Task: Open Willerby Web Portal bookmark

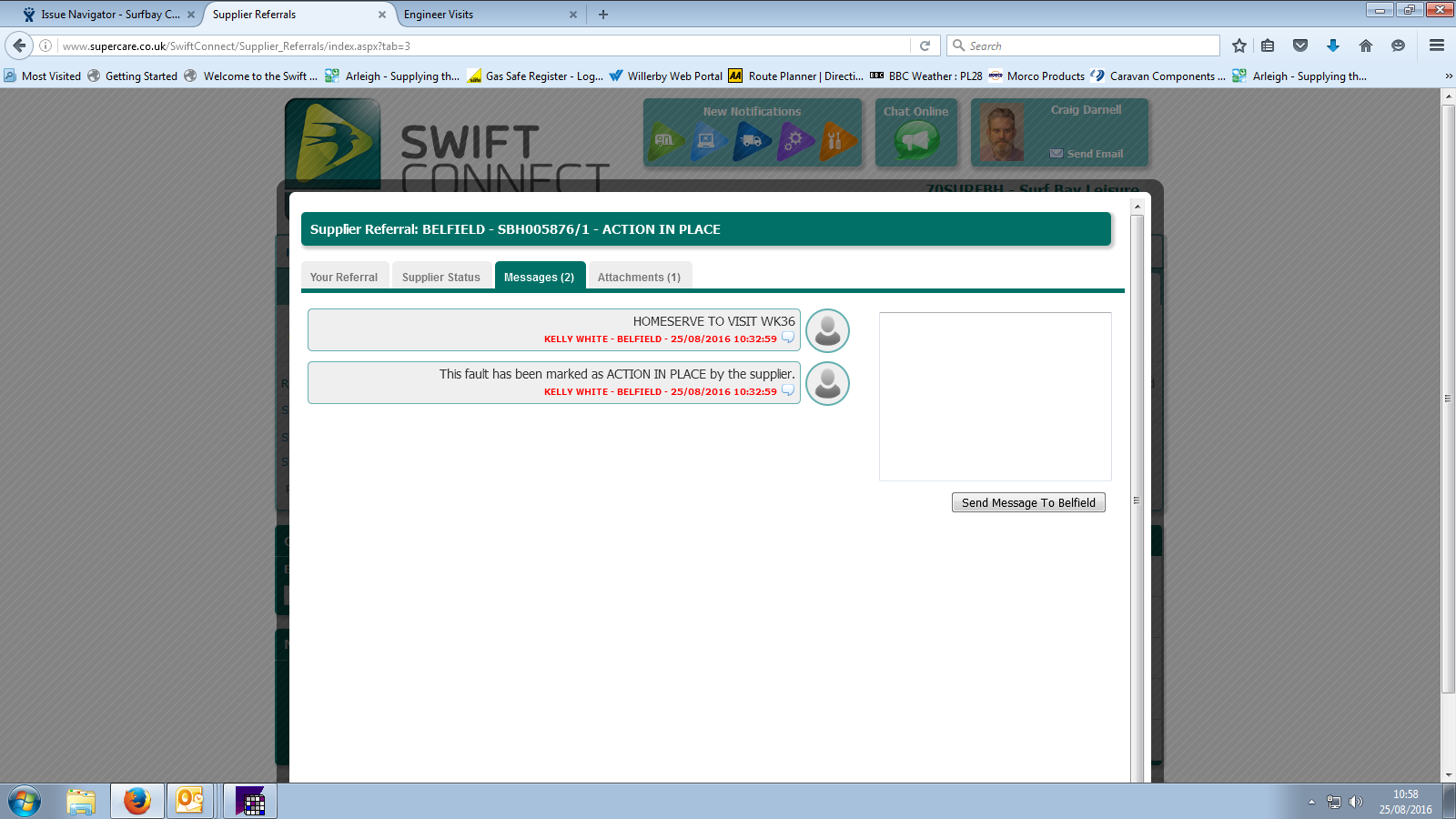Action: [666, 76]
